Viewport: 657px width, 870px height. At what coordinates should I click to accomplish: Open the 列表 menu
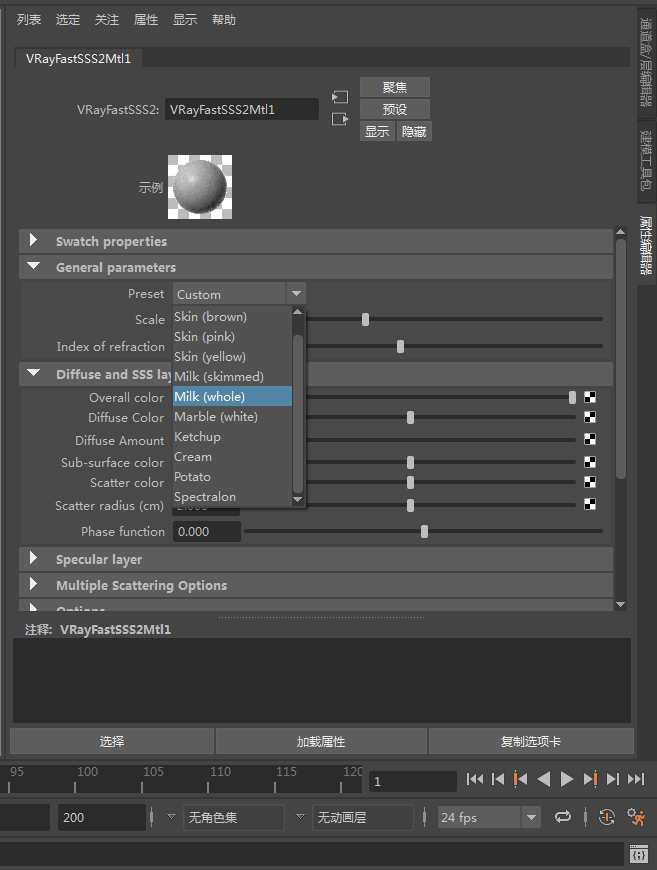click(29, 20)
